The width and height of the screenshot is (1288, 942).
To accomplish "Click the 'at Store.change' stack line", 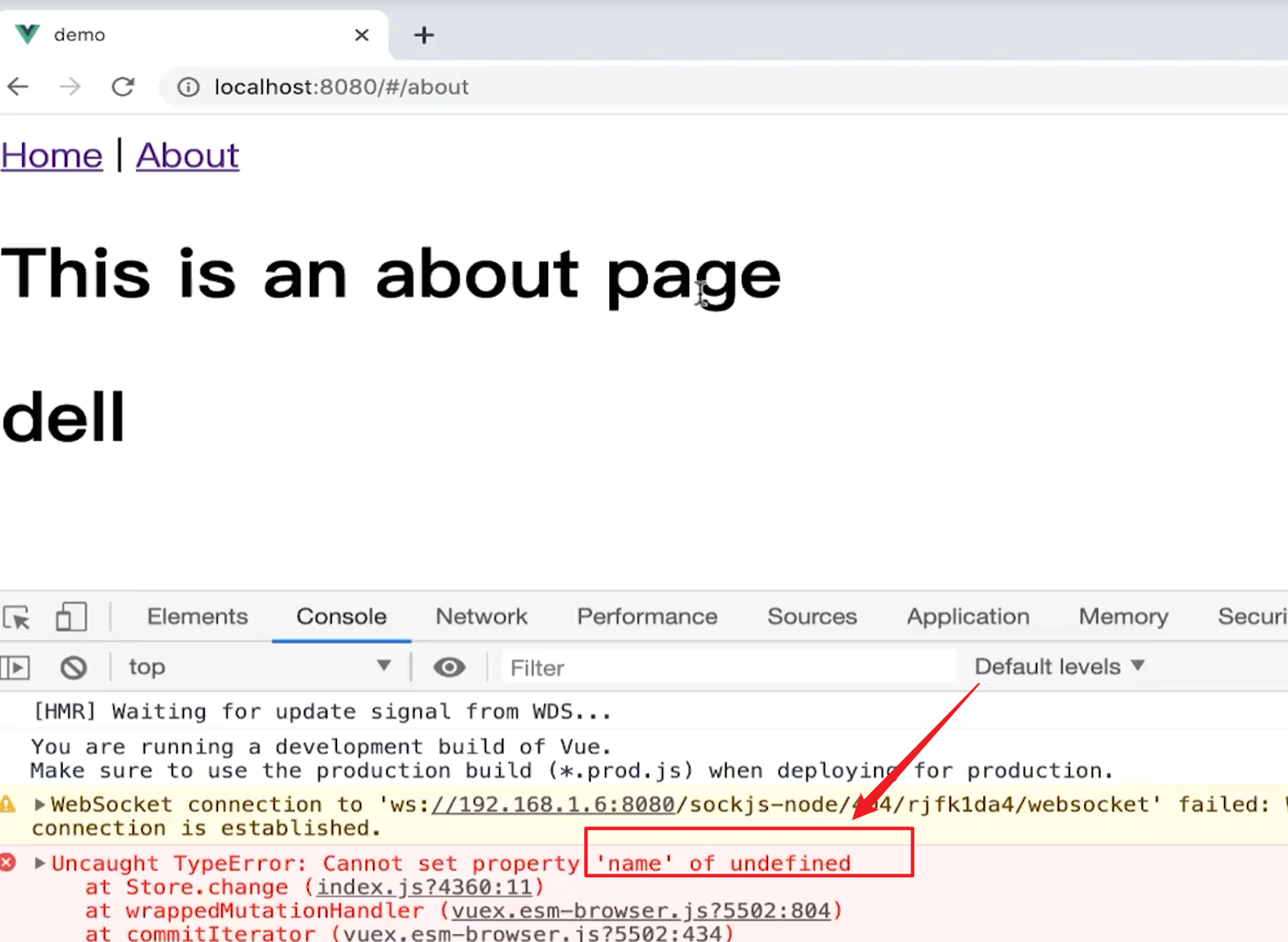I will [314, 888].
